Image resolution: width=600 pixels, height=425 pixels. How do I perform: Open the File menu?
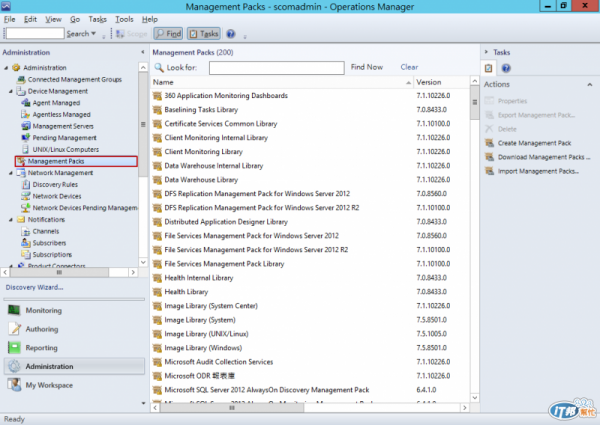(x=10, y=19)
